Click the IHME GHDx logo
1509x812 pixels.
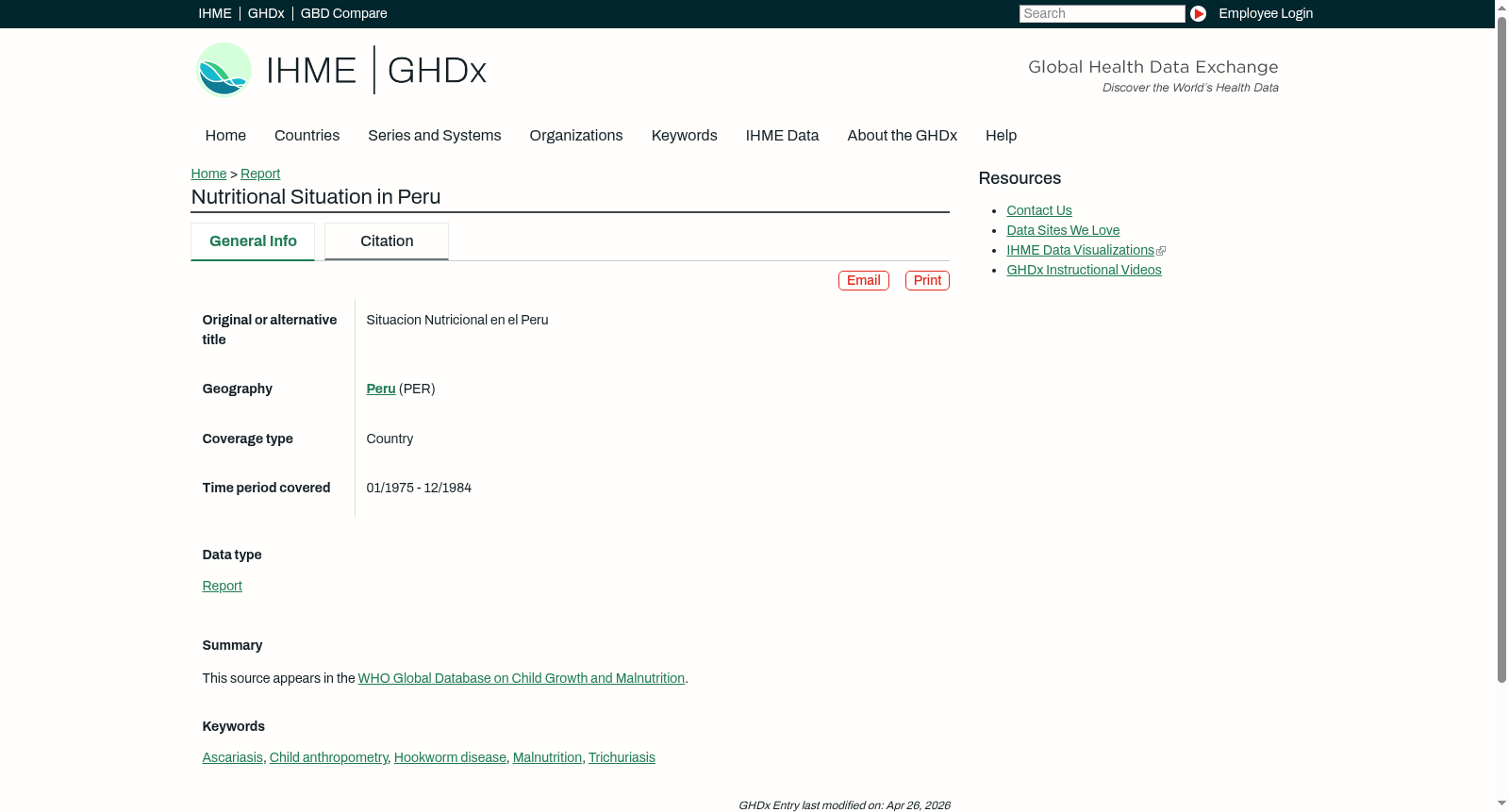341,70
